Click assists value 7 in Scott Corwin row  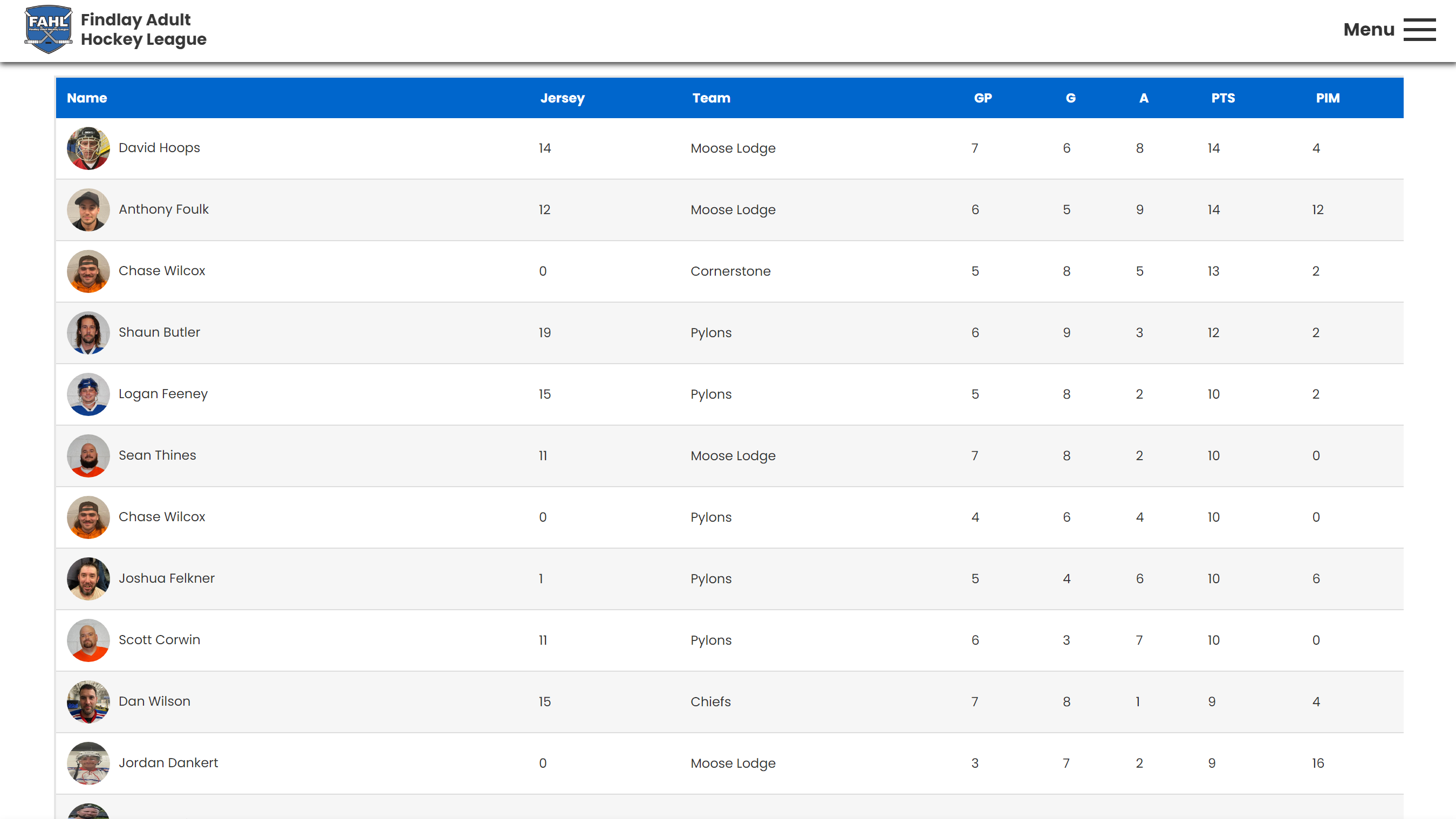pos(1139,640)
